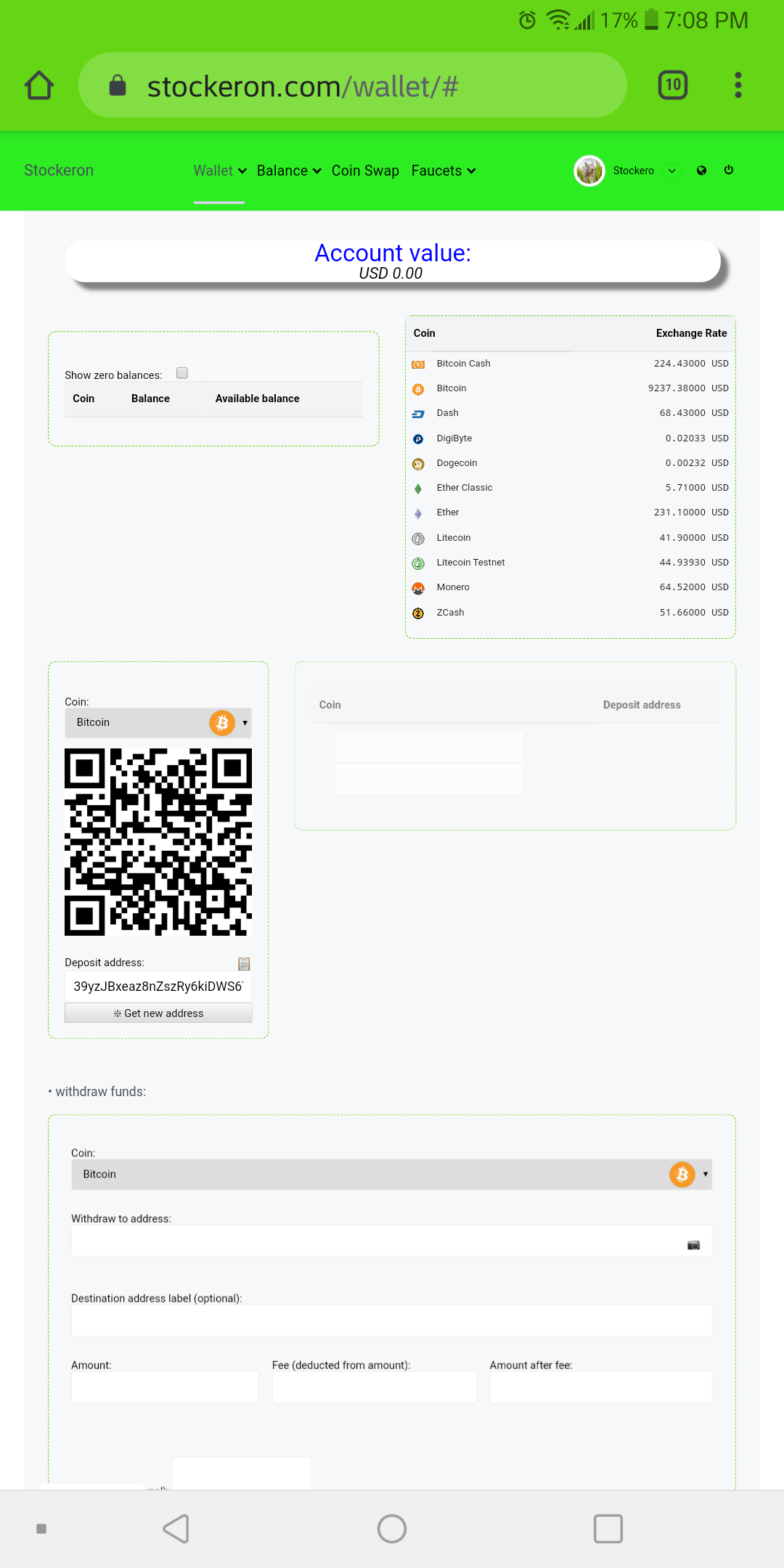The image size is (784, 1568).
Task: Click the Exchange Rate column header
Action: [x=692, y=333]
